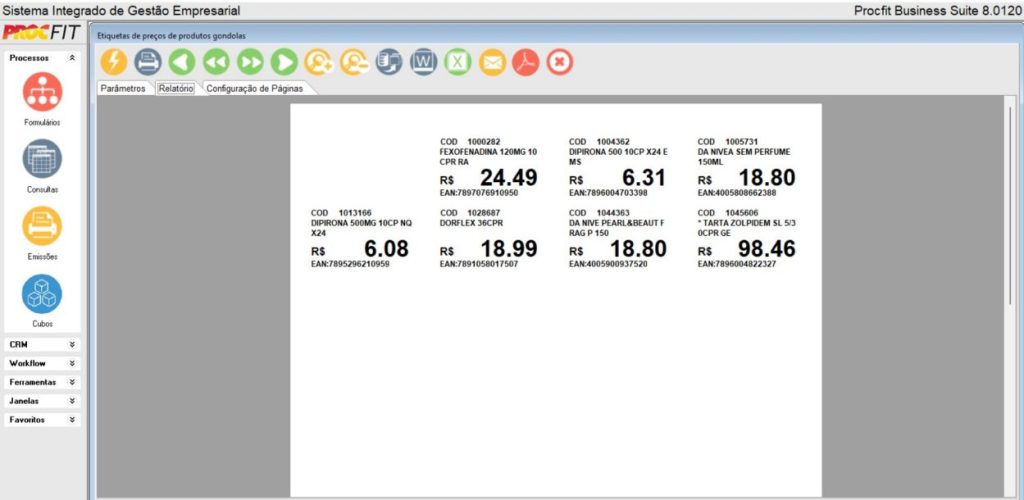Expand the Favoritos section
This screenshot has width=1024, height=500.
coord(72,420)
